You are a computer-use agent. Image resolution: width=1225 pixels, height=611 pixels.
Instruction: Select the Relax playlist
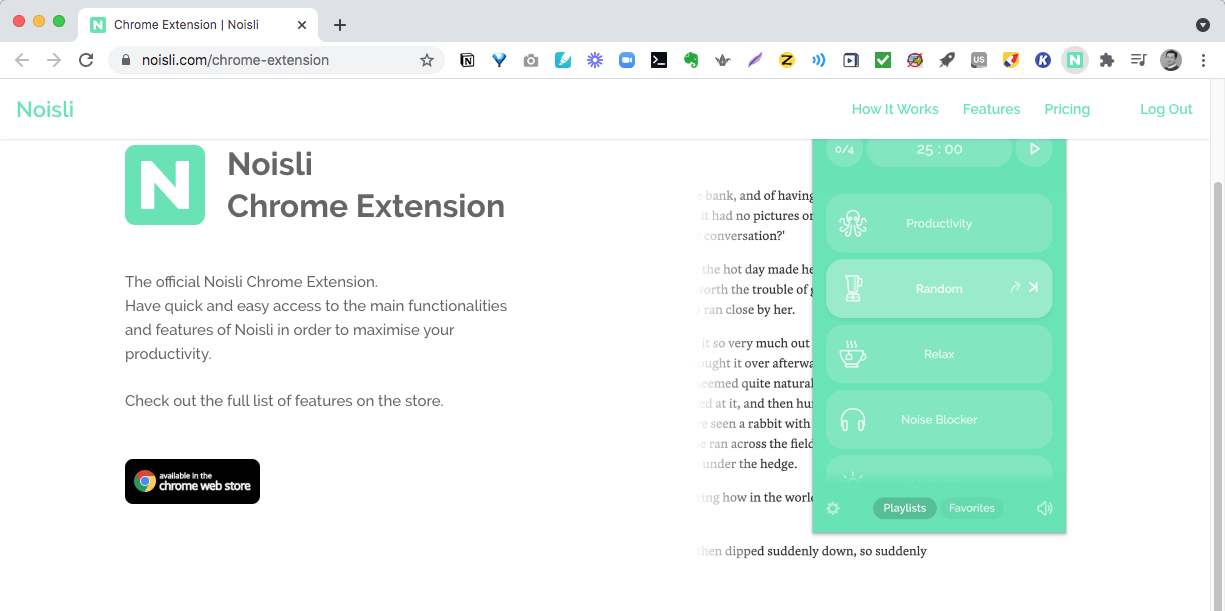[x=938, y=354]
